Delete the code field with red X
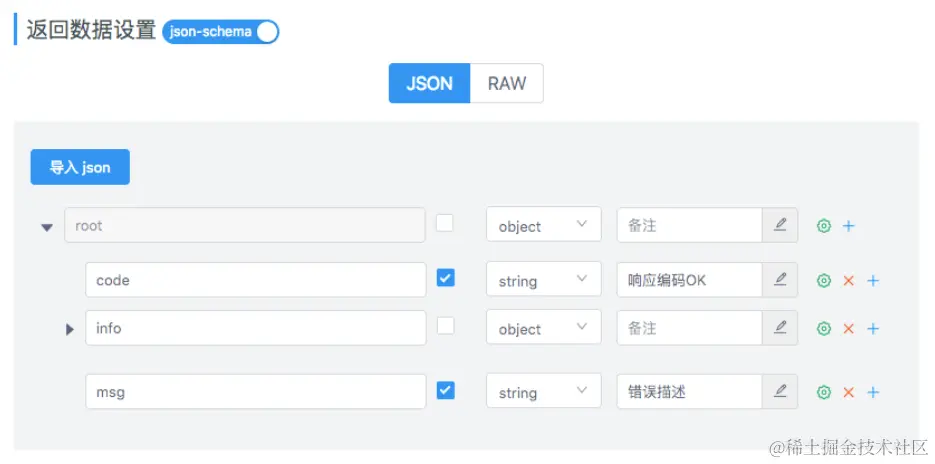 point(848,280)
